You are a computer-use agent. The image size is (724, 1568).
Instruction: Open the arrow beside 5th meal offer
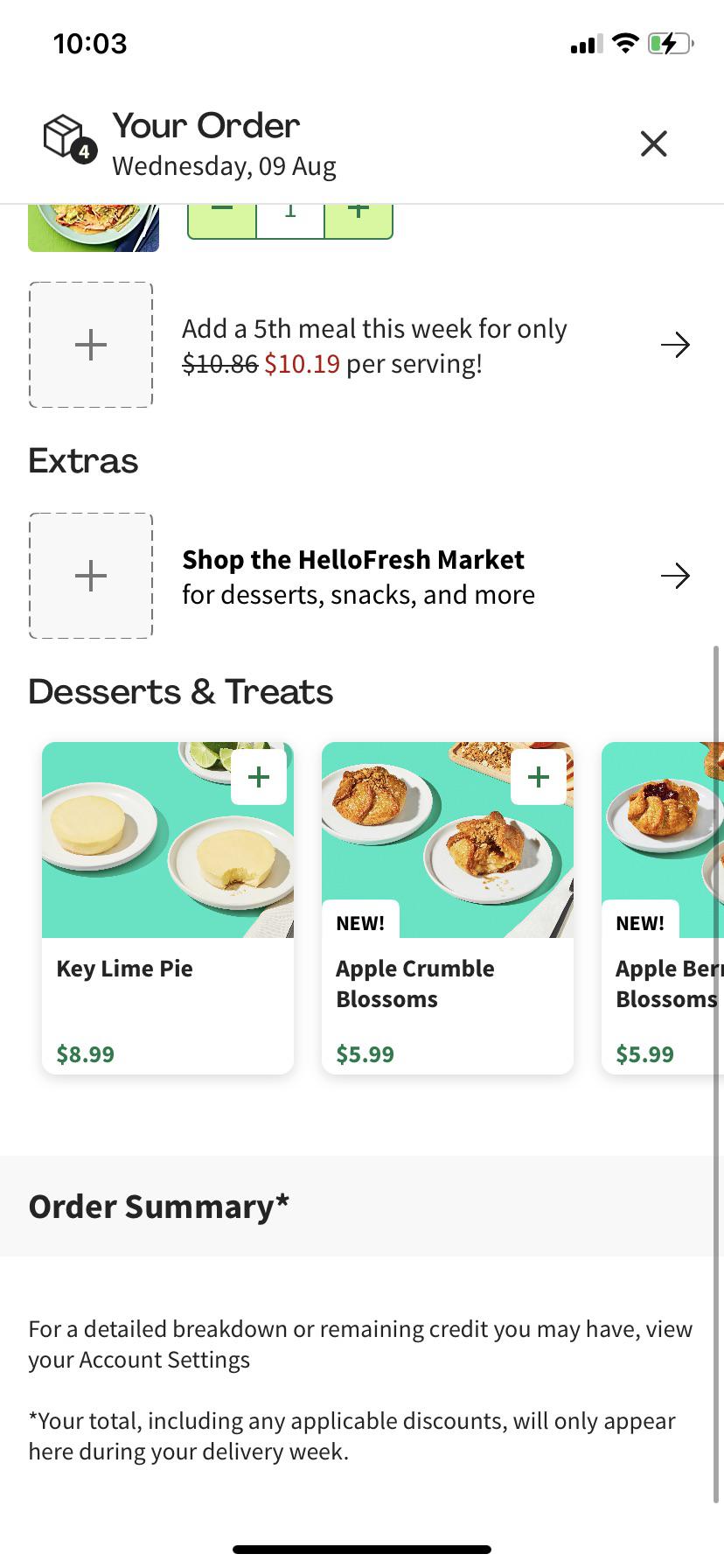[675, 345]
